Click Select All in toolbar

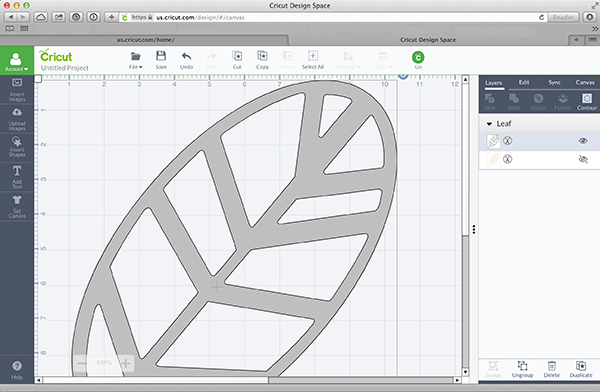coord(313,60)
